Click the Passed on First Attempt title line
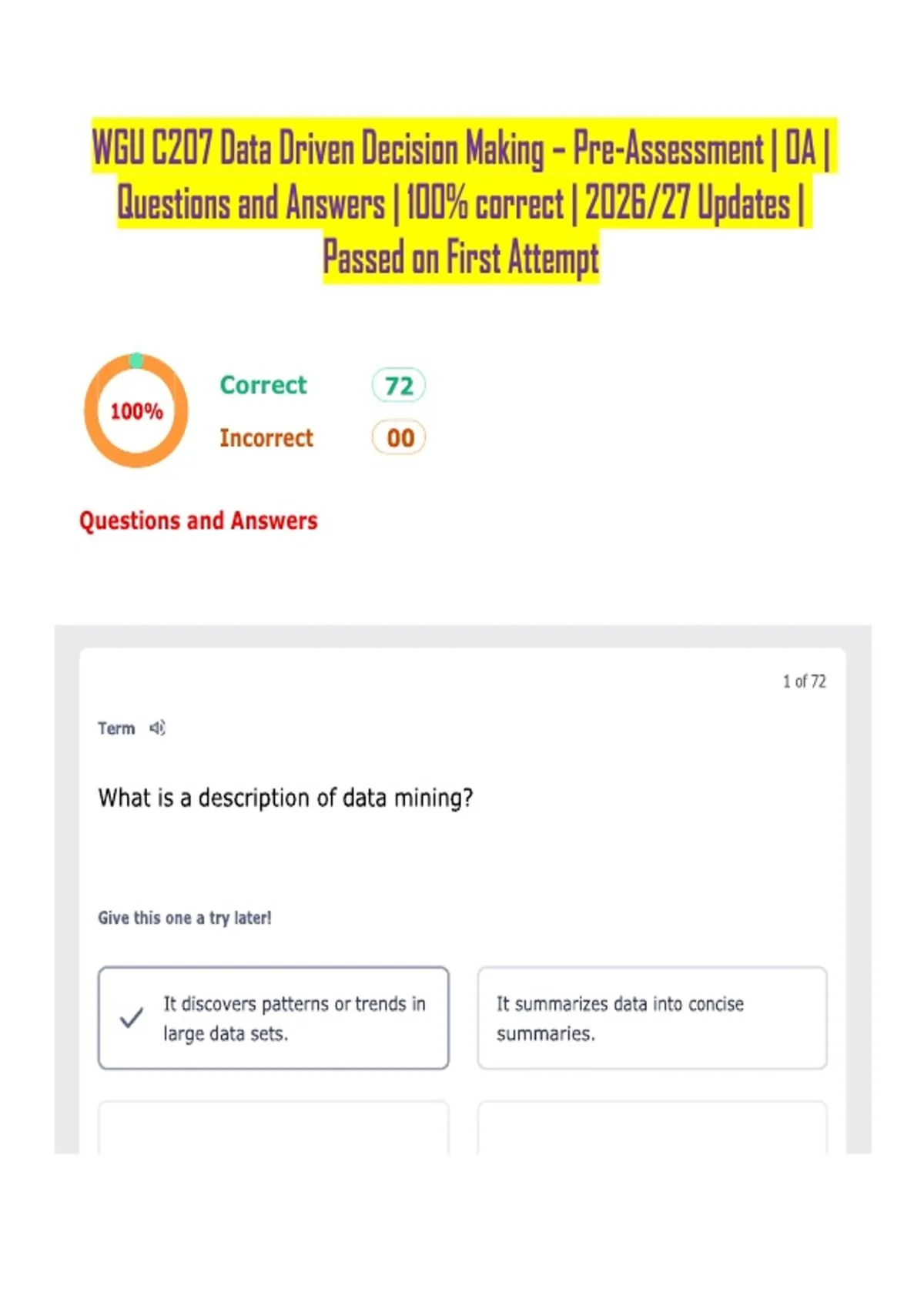The height and width of the screenshot is (1309, 924). tap(461, 257)
